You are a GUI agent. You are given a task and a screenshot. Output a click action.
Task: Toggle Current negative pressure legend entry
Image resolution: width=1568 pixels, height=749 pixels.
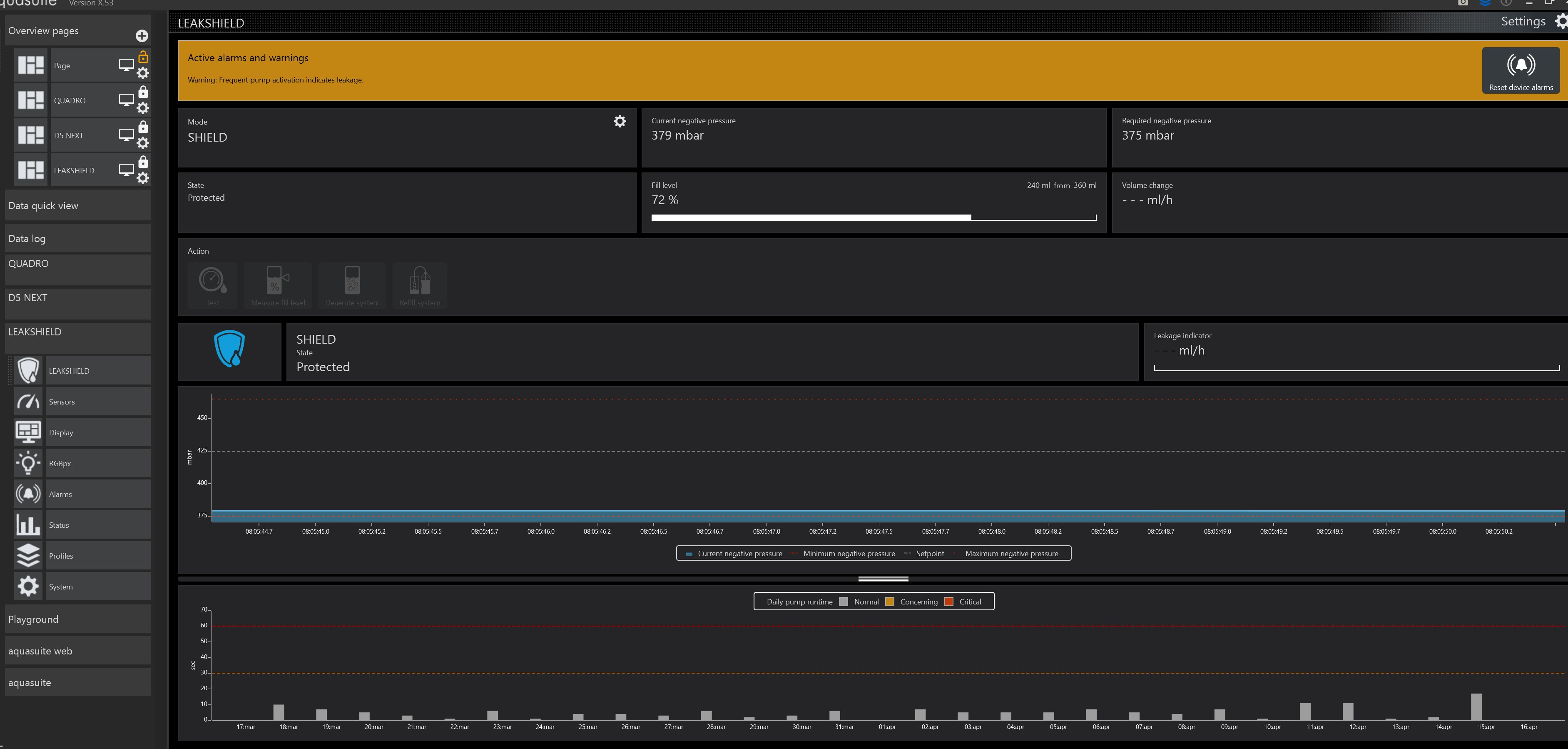click(734, 554)
